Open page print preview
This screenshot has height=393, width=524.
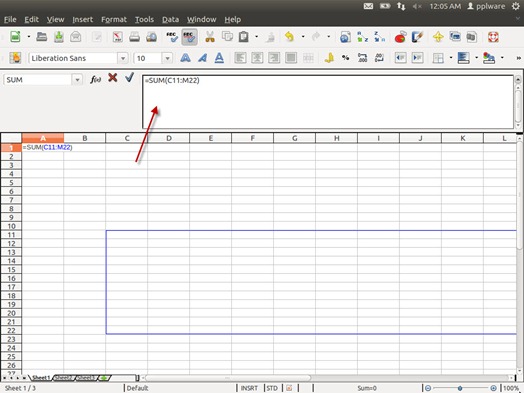[151, 36]
